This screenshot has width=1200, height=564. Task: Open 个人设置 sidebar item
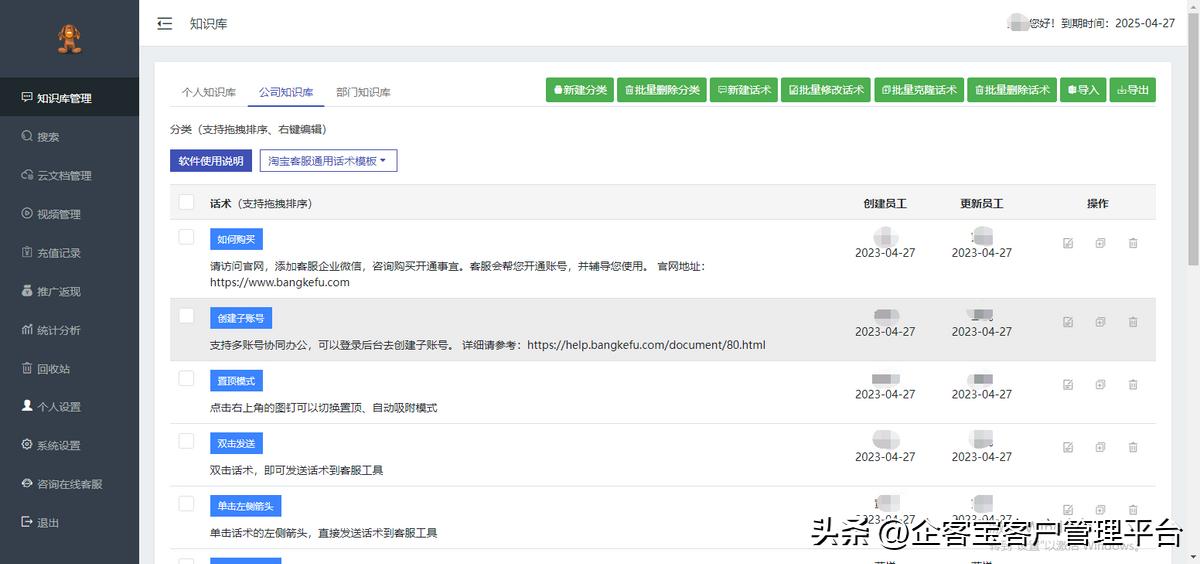point(69,407)
